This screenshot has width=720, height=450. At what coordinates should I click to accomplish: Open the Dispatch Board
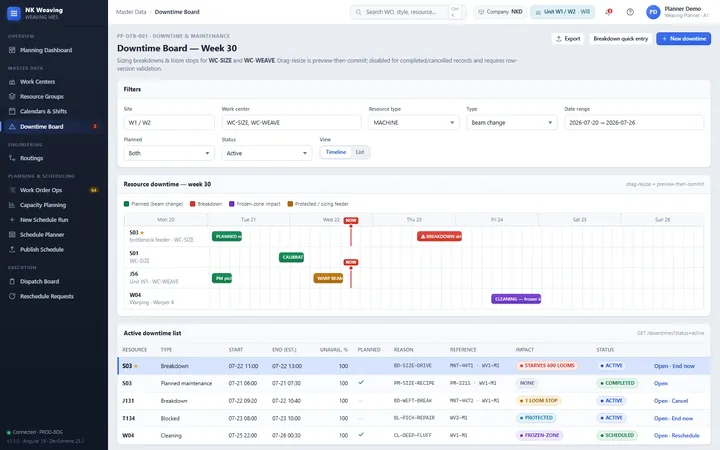[39, 281]
